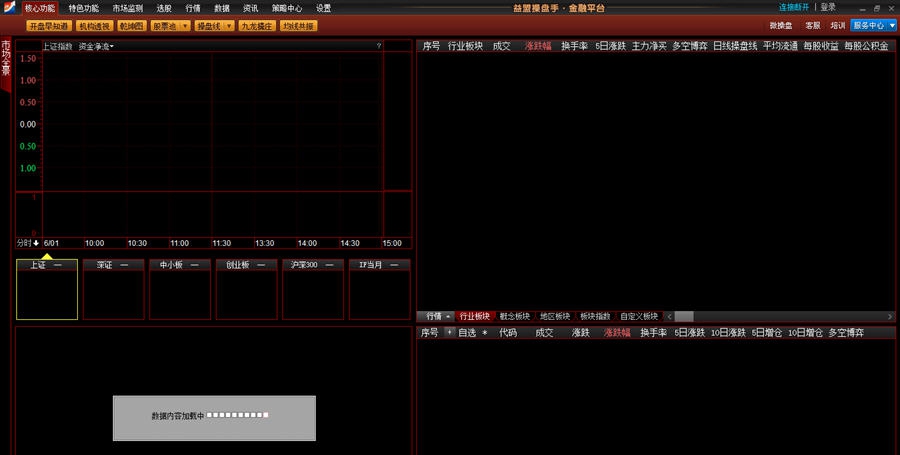Click the 分时 down arrow icon
This screenshot has width=900, height=455.
click(x=36, y=243)
